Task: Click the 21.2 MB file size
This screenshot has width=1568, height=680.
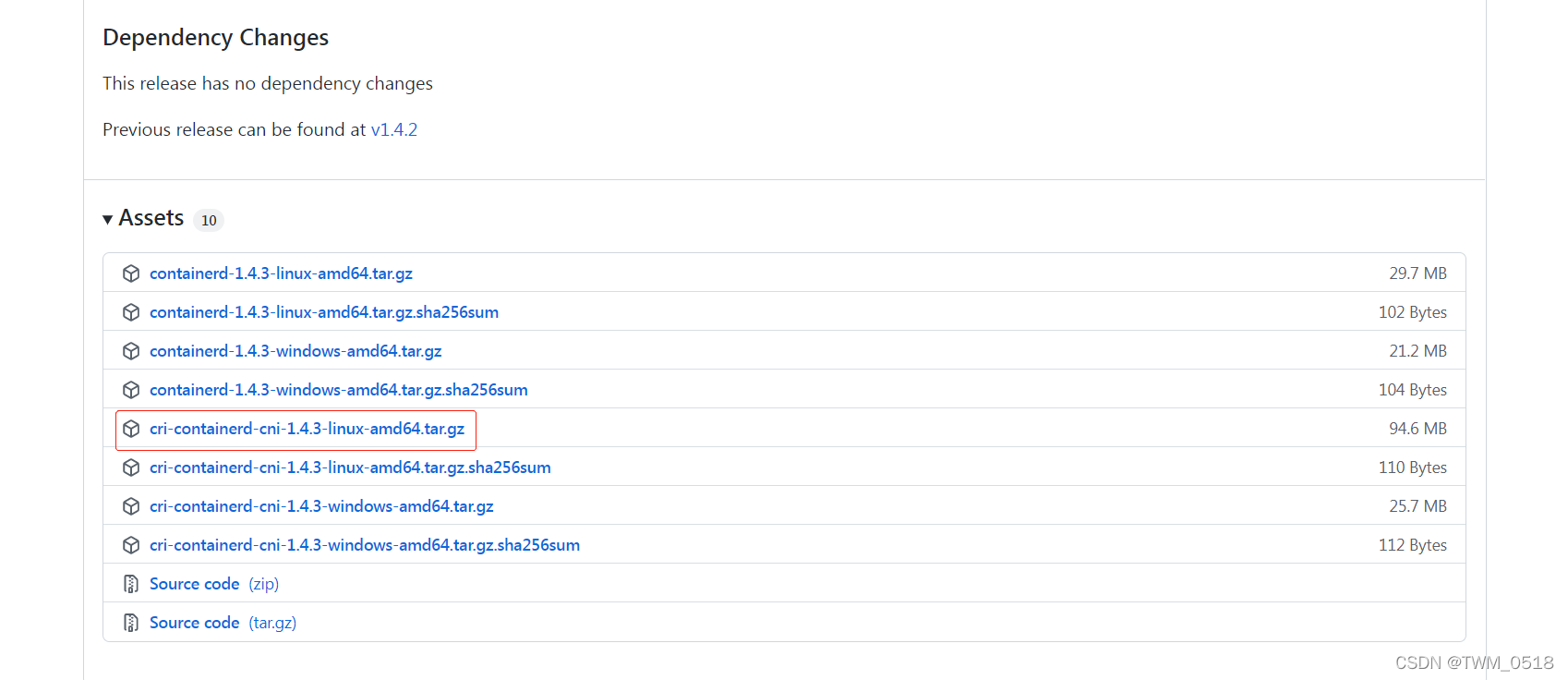Action: pyautogui.click(x=1417, y=351)
